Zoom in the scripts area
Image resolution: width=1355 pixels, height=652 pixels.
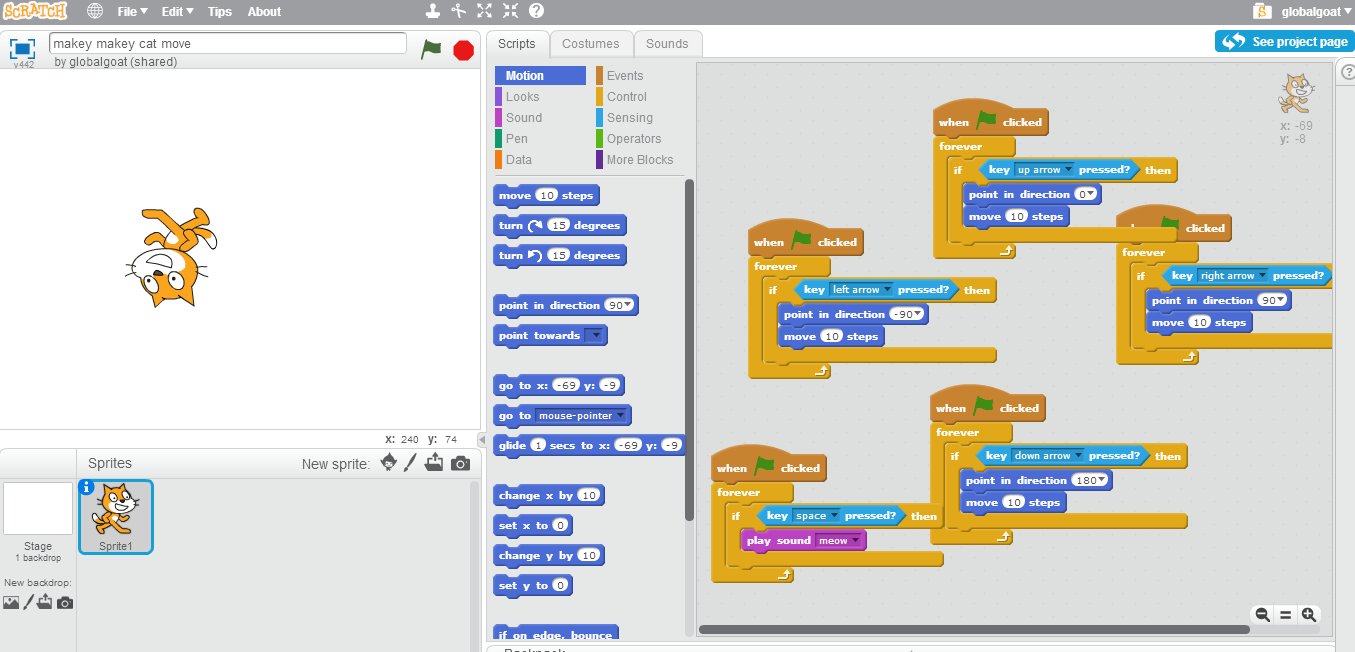[1308, 615]
